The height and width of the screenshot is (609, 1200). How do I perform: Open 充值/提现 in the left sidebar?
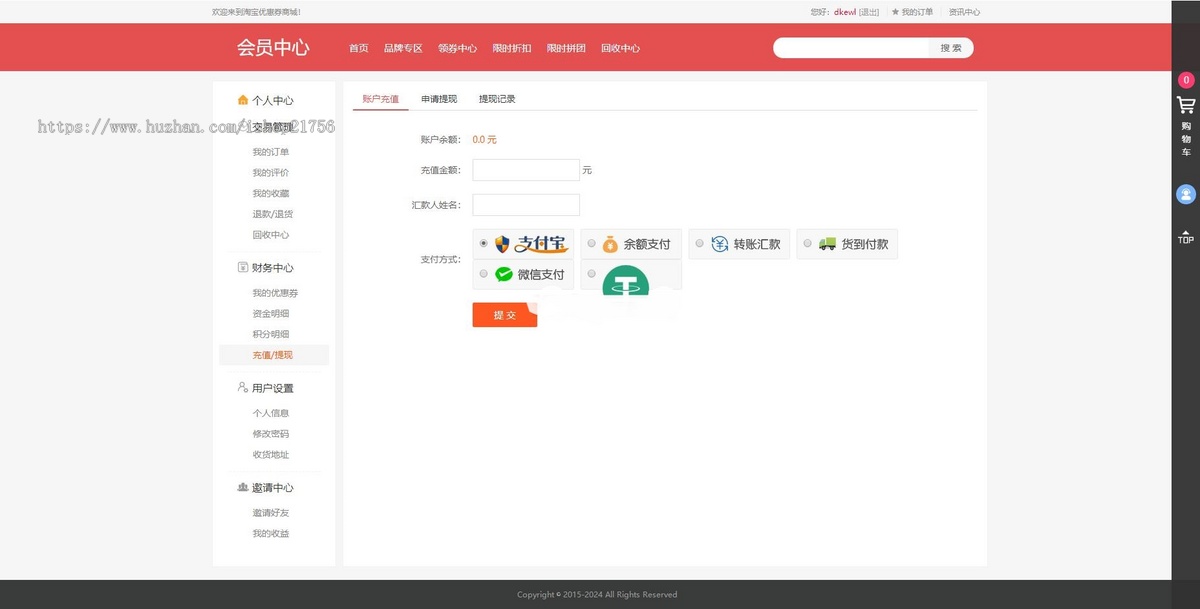click(x=272, y=355)
